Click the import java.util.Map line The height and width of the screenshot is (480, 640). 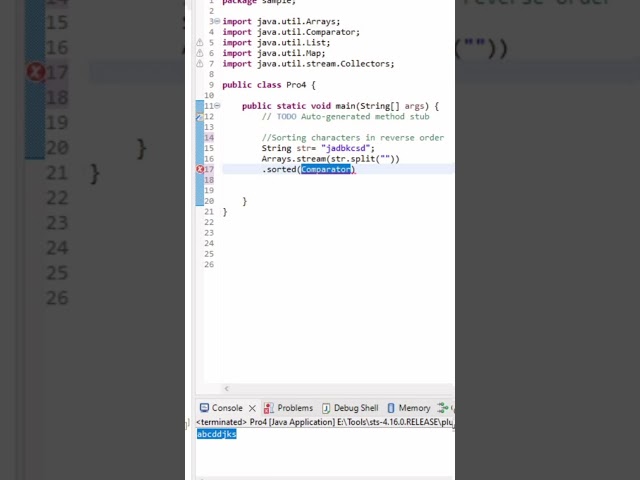274,53
